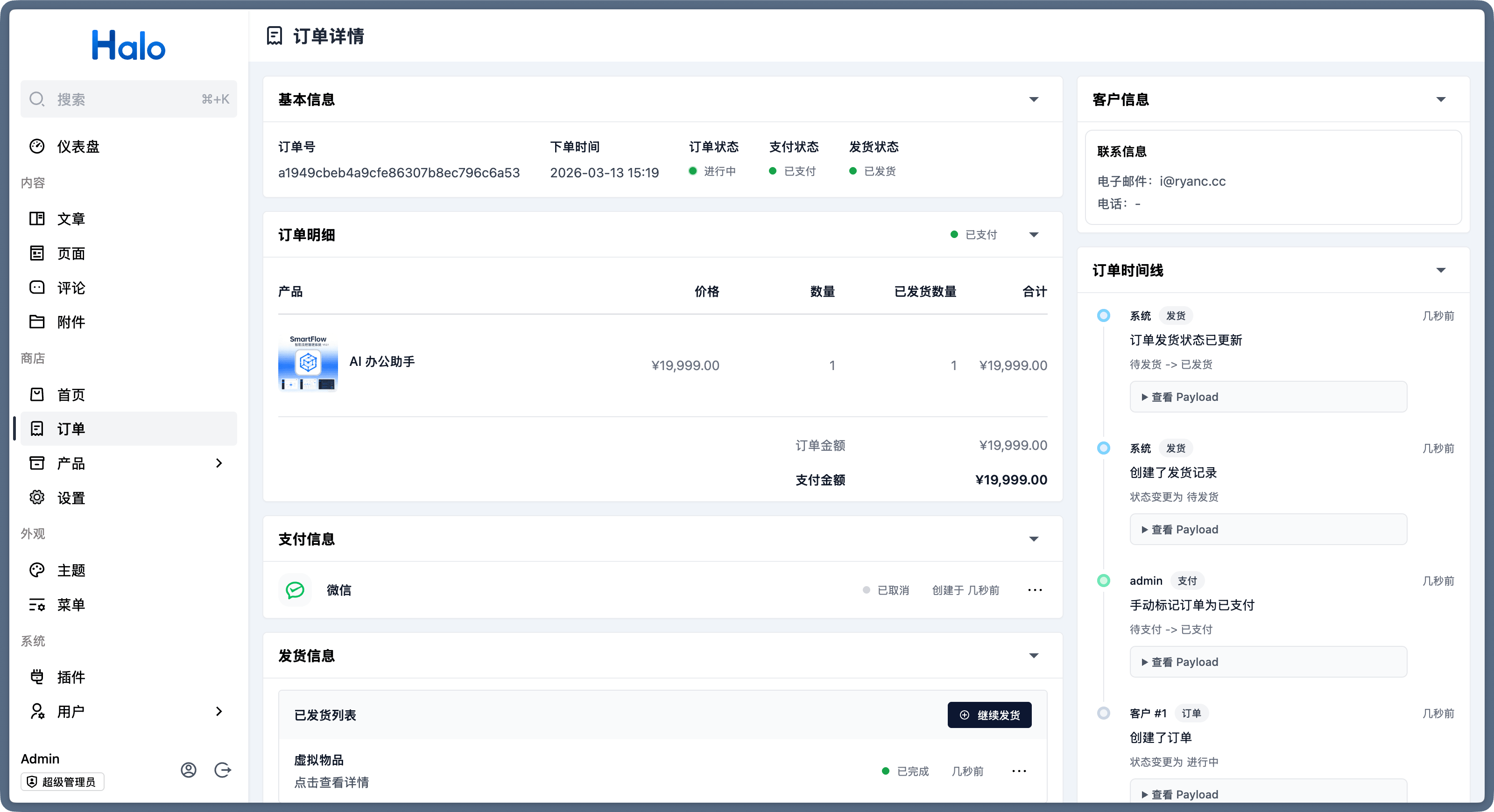Screen dimensions: 1494x812
Task: Click the 订单详情 header icon
Action: click(275, 36)
